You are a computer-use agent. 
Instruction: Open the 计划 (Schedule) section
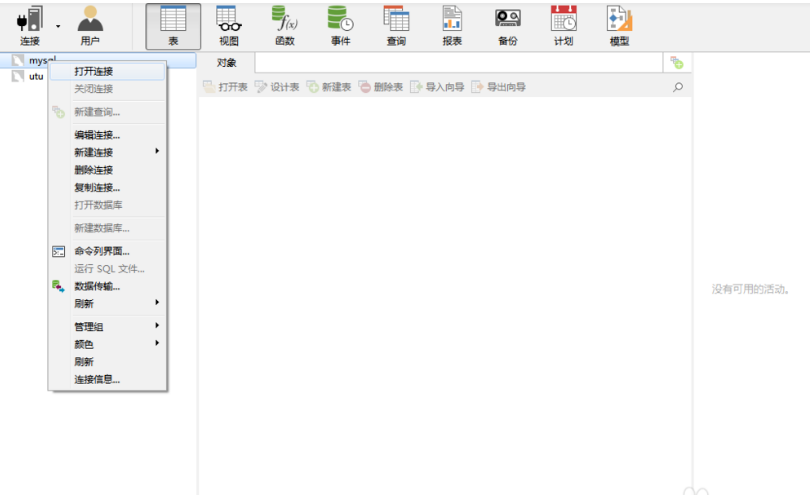point(564,26)
